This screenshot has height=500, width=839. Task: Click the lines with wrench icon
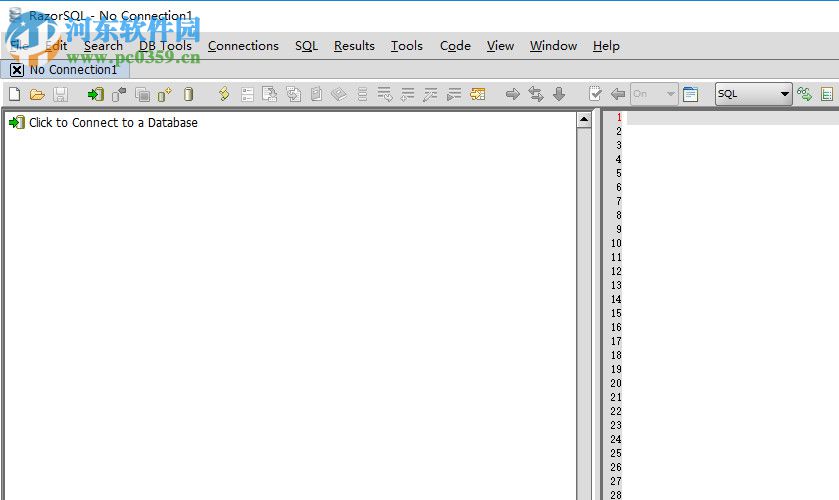(x=385, y=95)
